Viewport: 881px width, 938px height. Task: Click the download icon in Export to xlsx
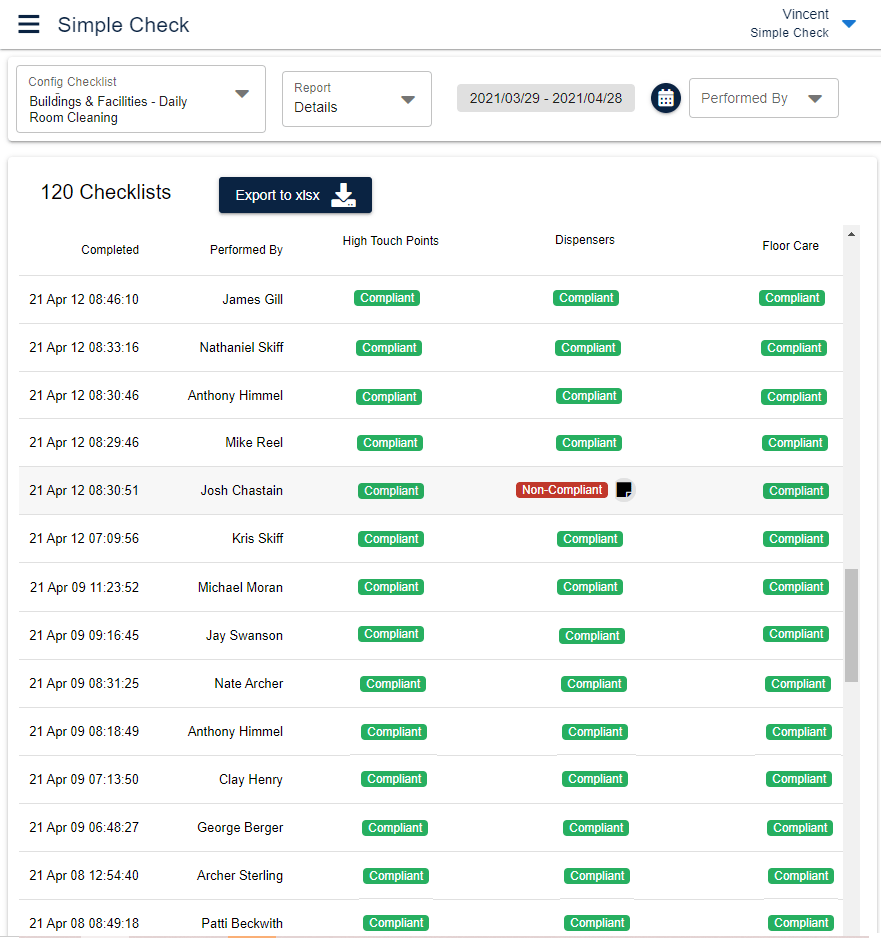pos(344,195)
